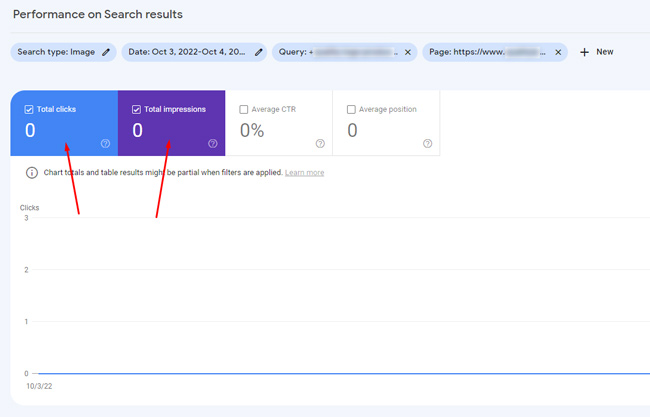The image size is (650, 417).
Task: Open help icon on Total clicks card
Action: tap(105, 144)
